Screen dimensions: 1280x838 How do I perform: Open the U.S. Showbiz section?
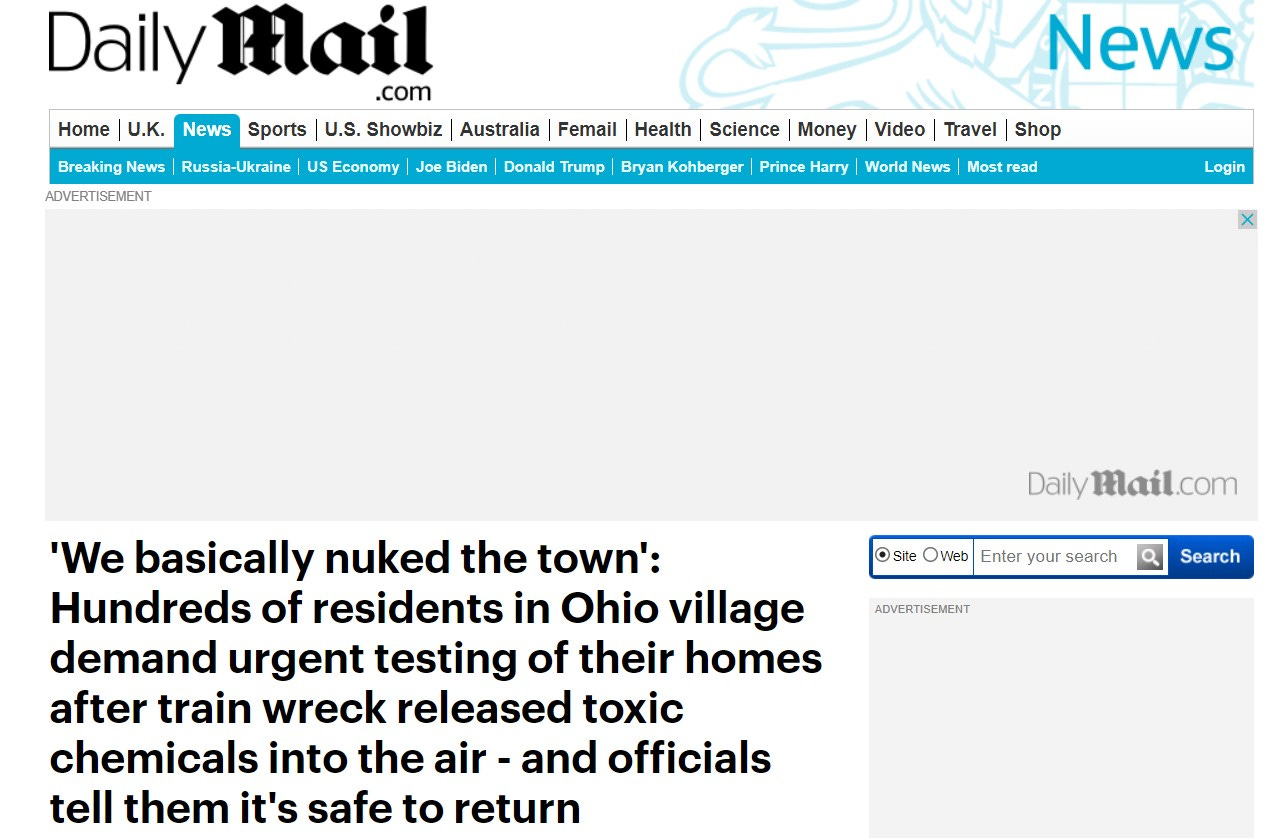tap(383, 130)
